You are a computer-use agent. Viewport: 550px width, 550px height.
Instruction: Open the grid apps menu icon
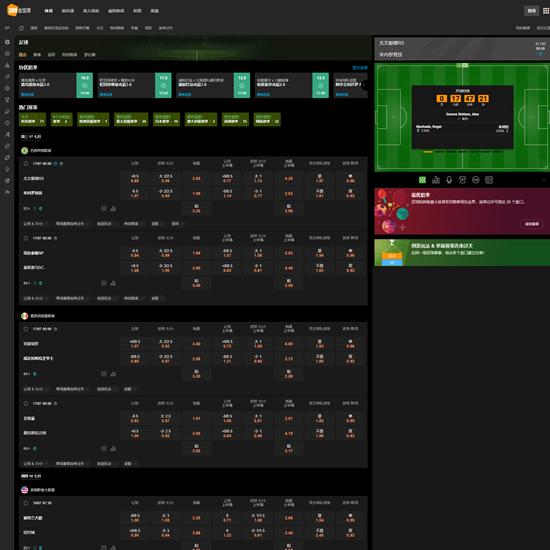[x=546, y=11]
